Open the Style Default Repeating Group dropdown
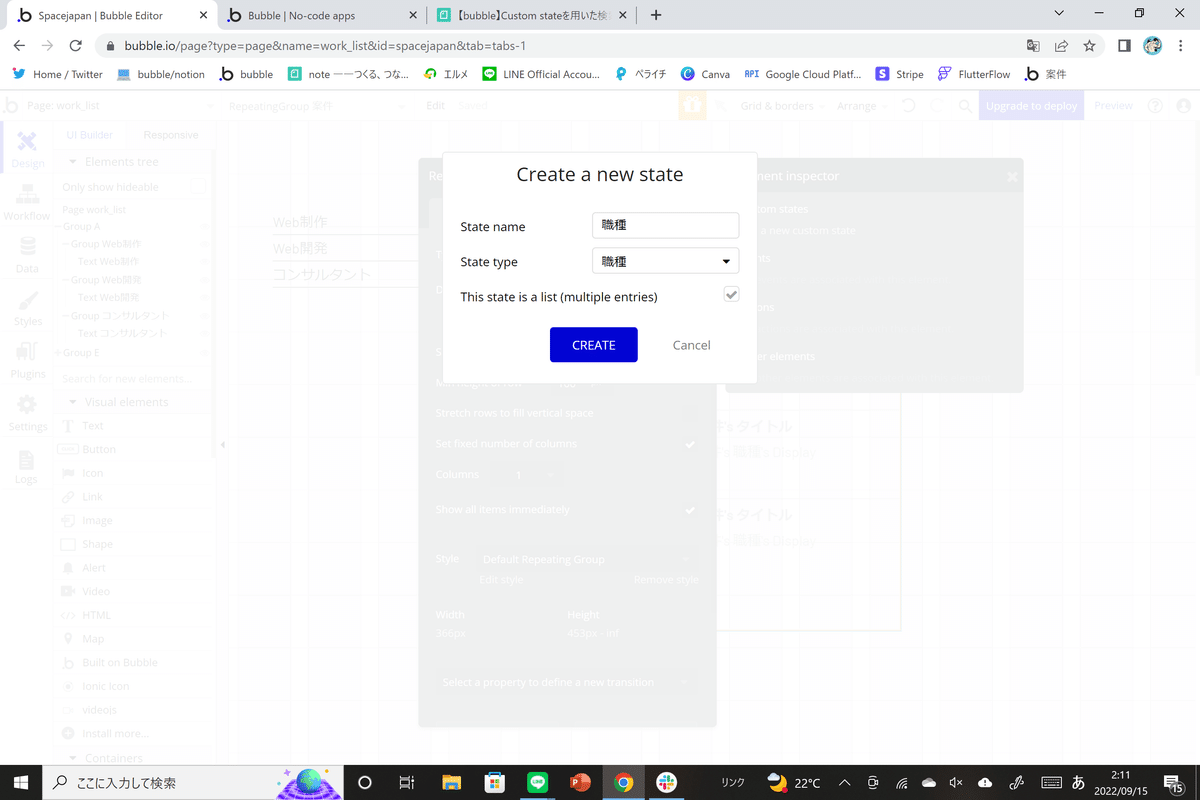Viewport: 1200px width, 800px height. pos(586,559)
